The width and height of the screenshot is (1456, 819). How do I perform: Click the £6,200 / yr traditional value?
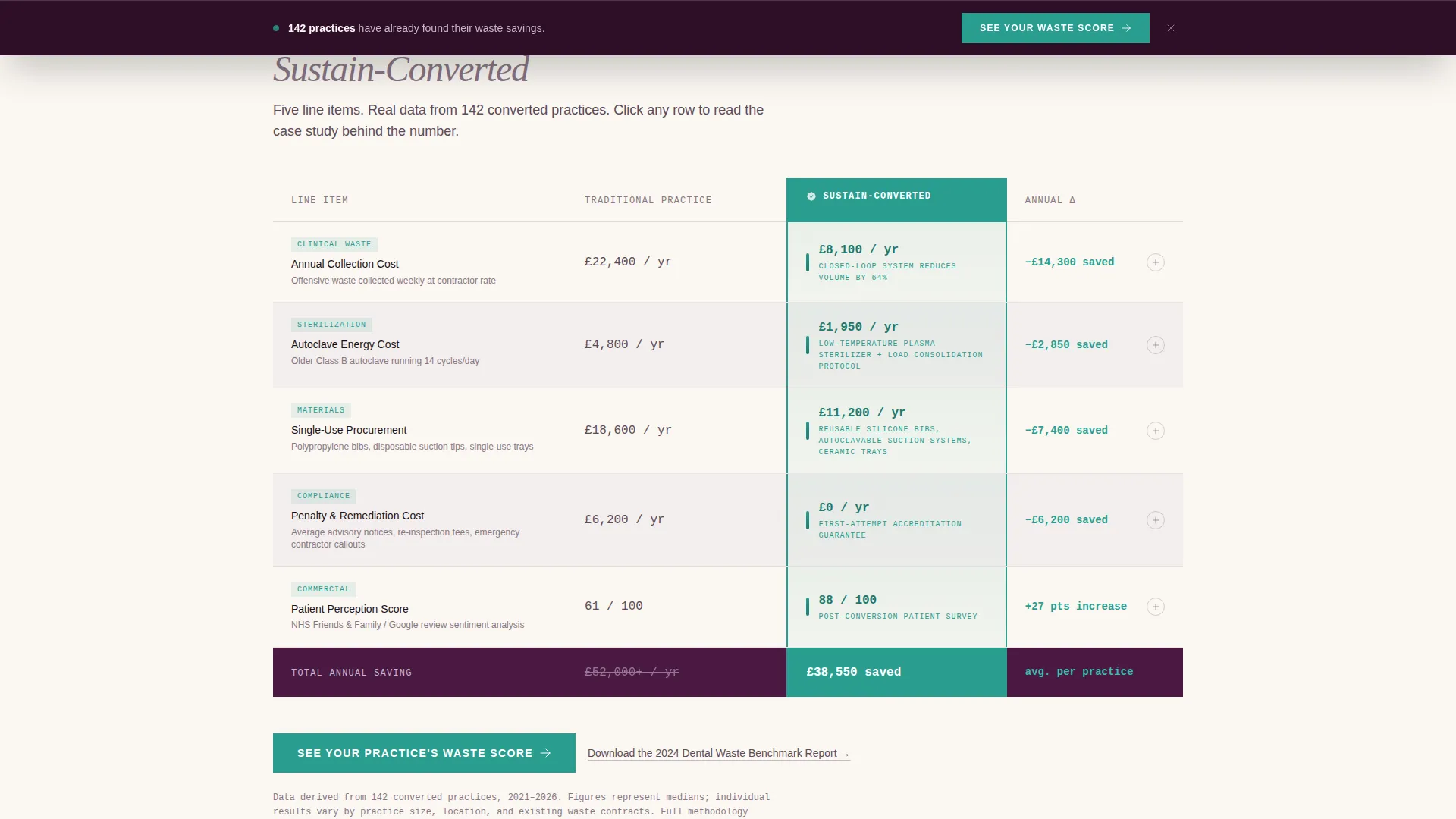(624, 519)
